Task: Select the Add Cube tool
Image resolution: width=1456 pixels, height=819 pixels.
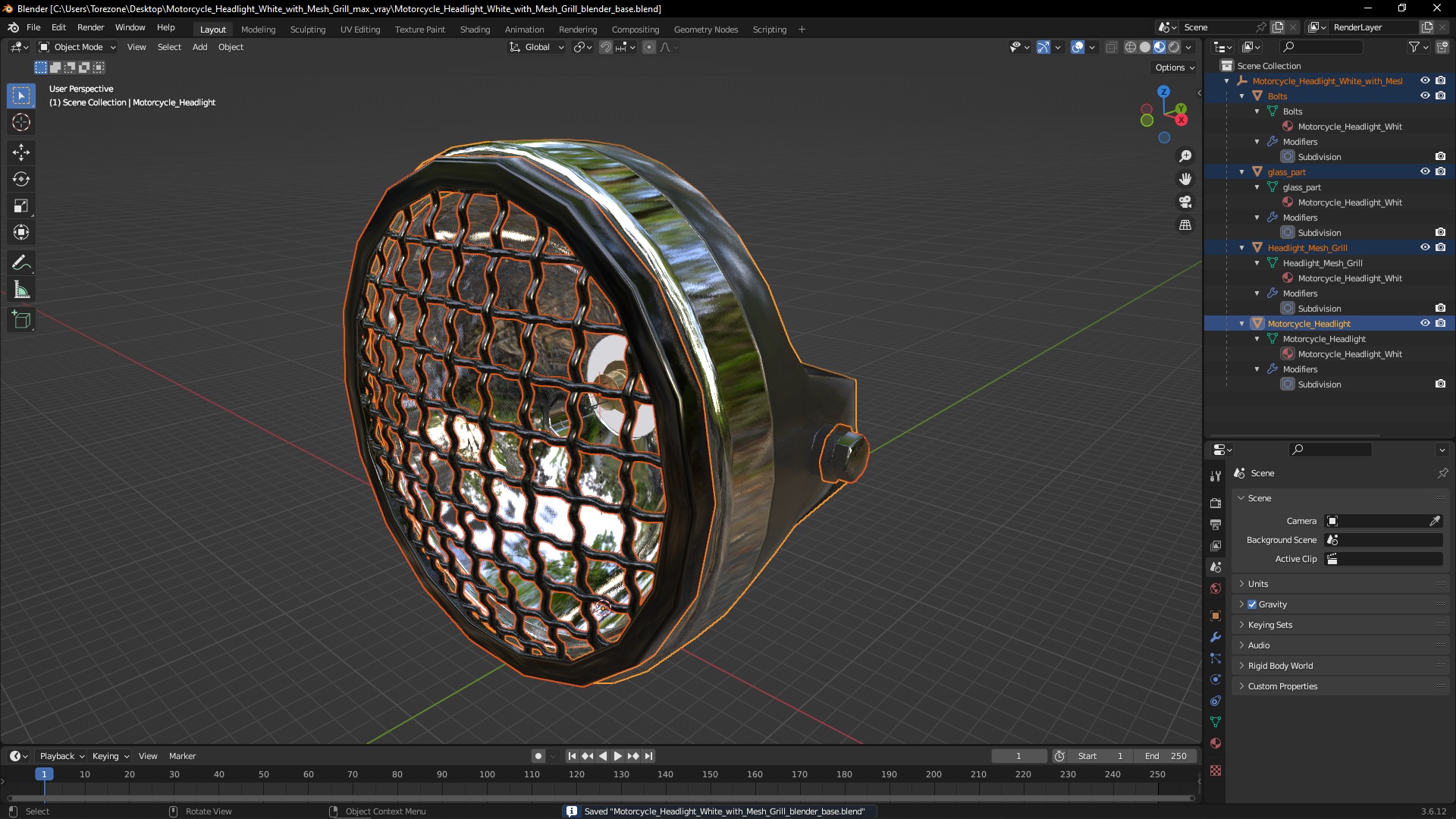Action: (21, 320)
